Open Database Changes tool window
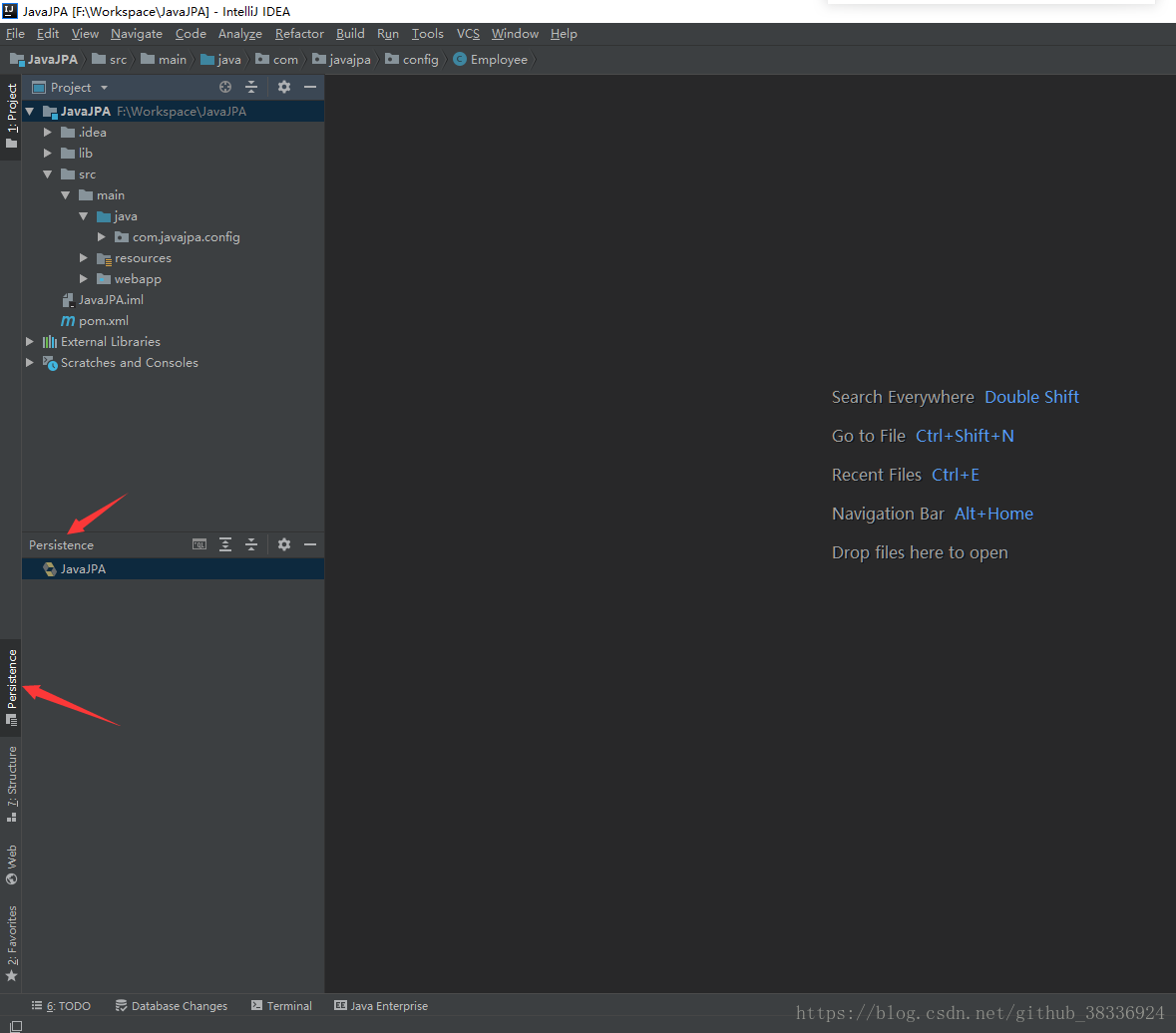Image resolution: width=1176 pixels, height=1033 pixels. coord(171,1006)
